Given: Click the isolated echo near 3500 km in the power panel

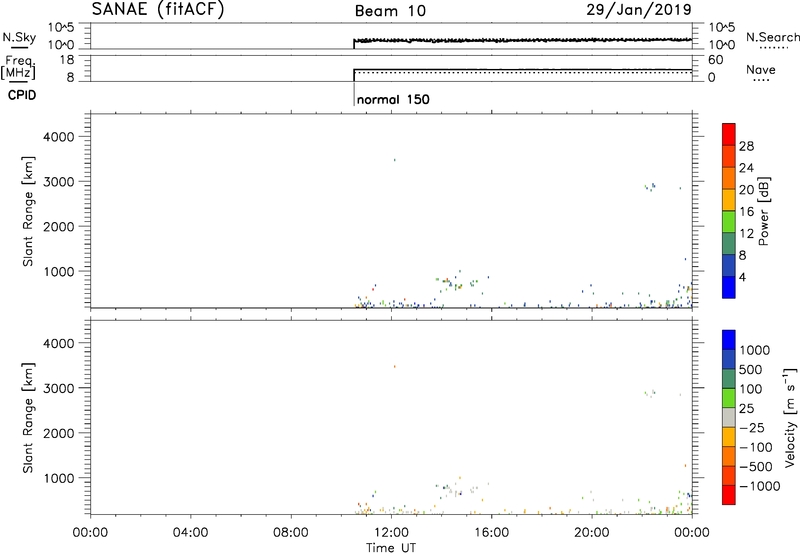Looking at the screenshot, I should 394,160.
